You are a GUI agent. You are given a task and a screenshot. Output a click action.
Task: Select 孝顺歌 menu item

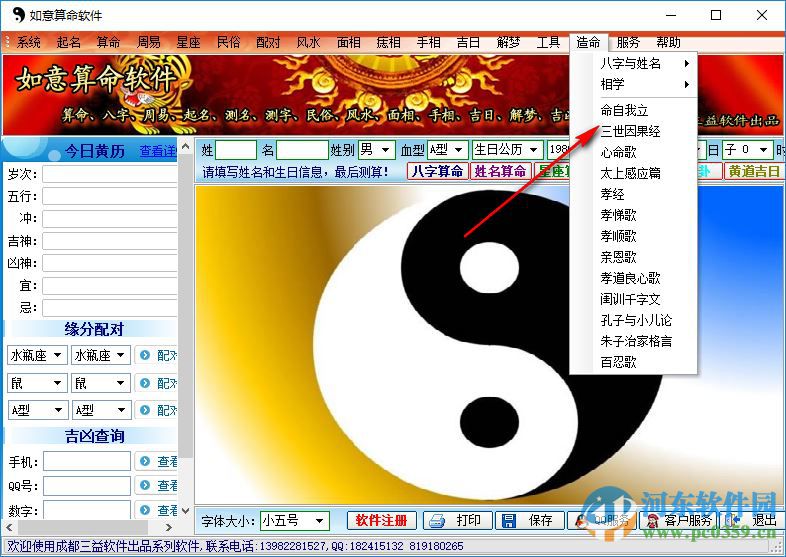(634, 236)
